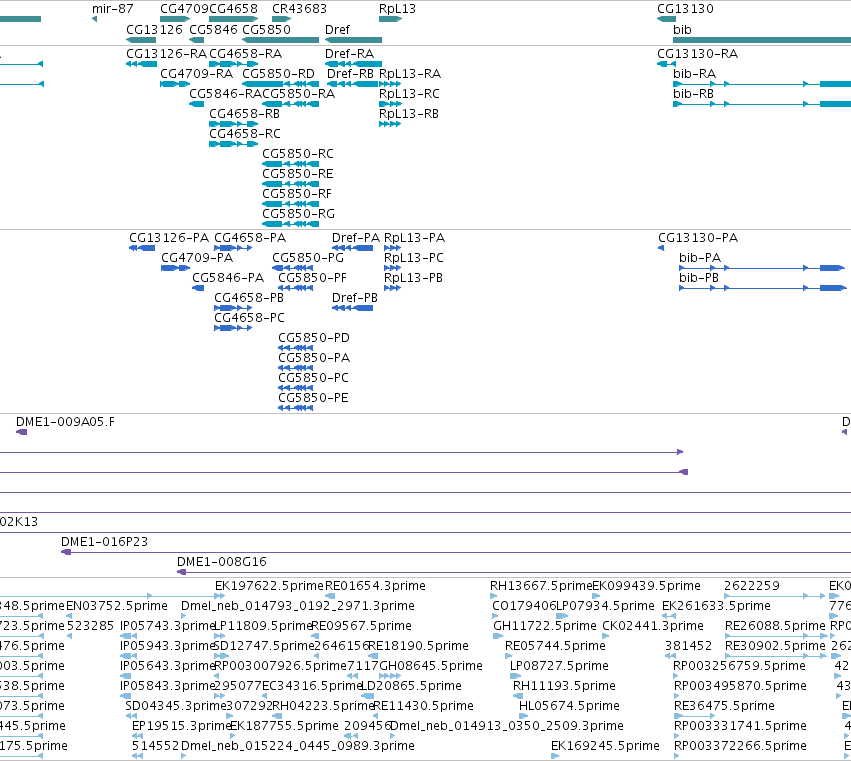Click the bib-PA protein label
Viewport: 851px width, 761px height.
tap(700, 258)
